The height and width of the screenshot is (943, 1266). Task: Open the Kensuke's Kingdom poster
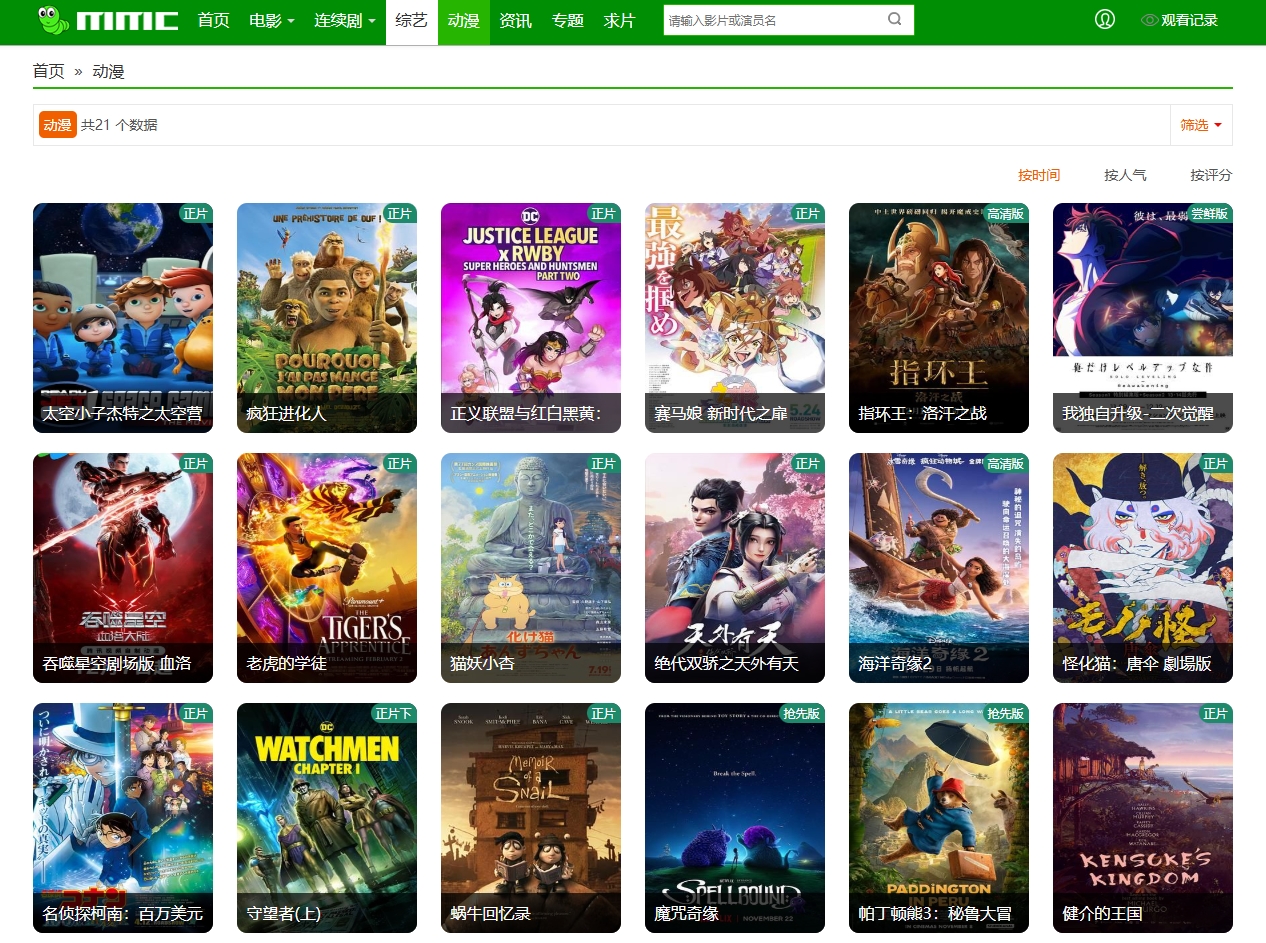1143,818
